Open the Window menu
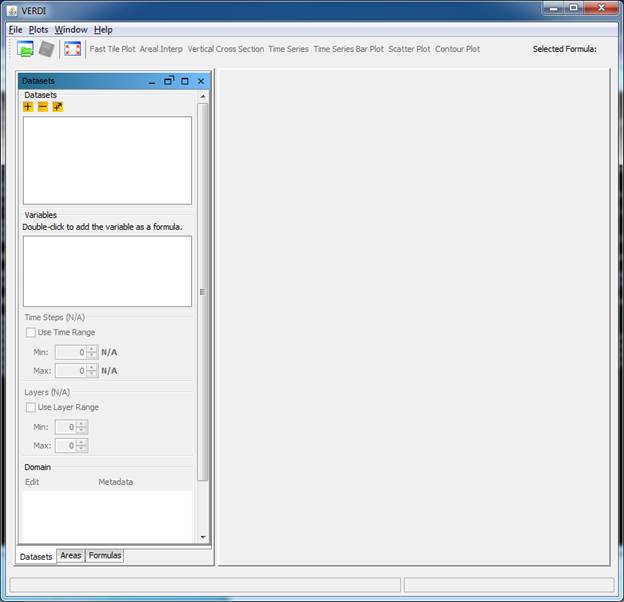 click(x=71, y=30)
